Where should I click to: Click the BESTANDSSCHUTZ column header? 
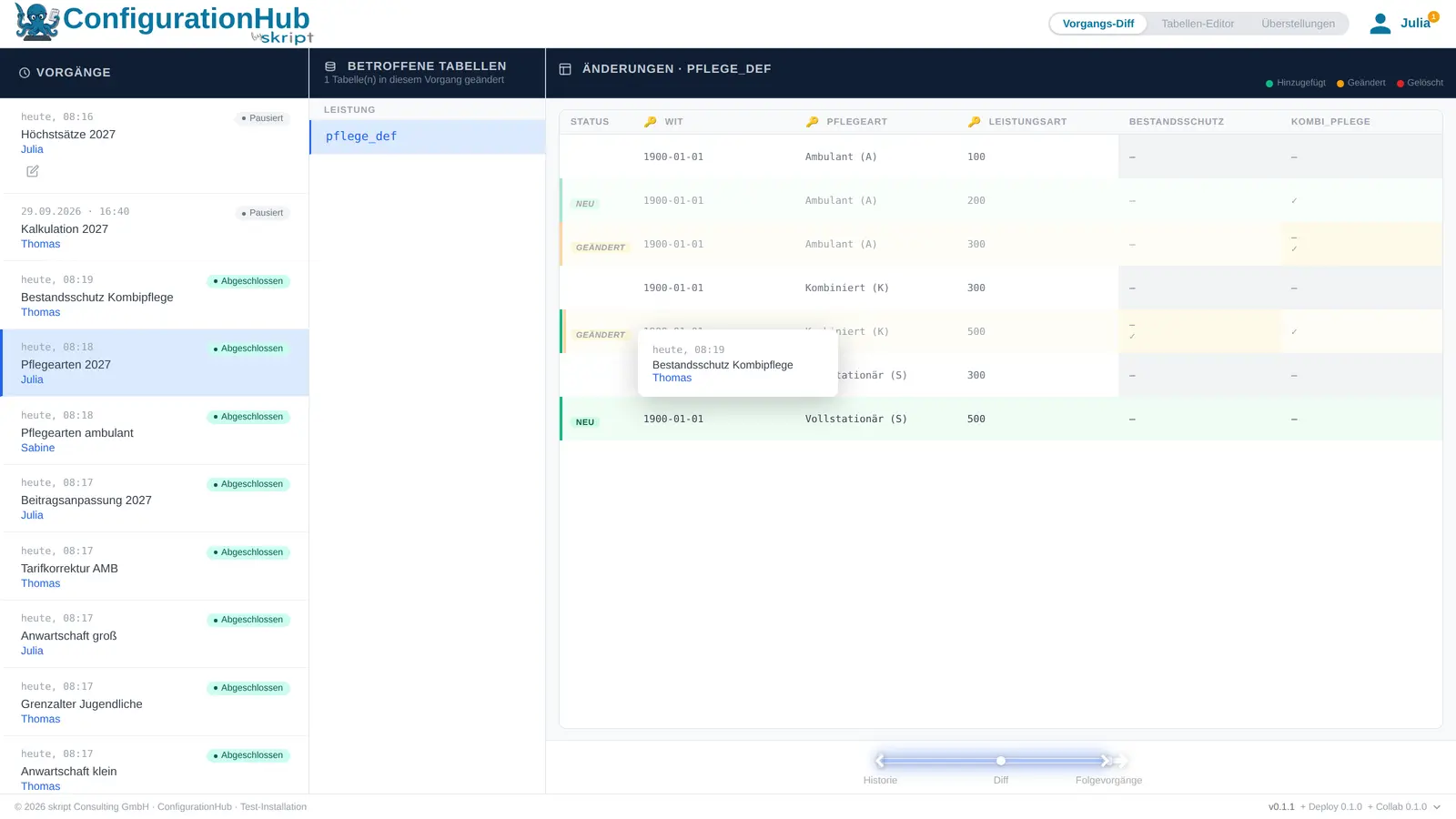click(x=1176, y=122)
